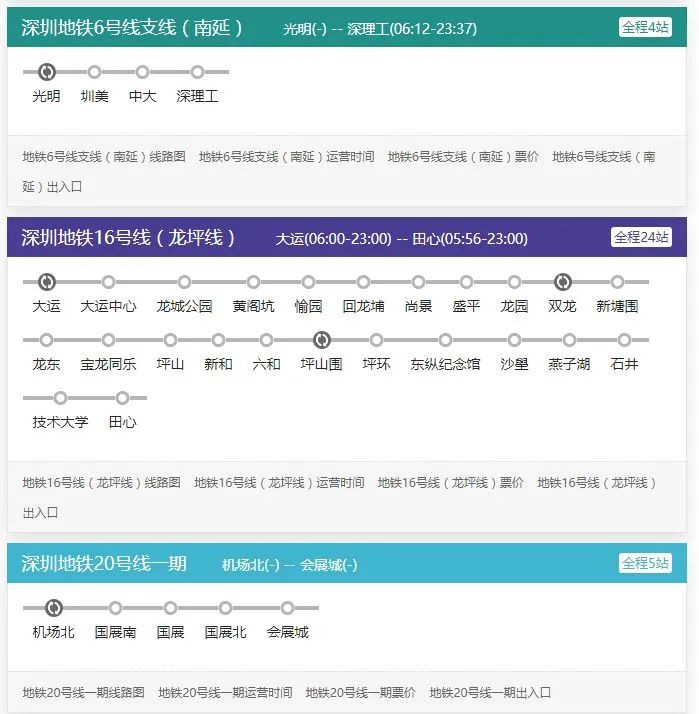Open 地铁20号线一期运营时间 link
The image size is (699, 714).
click(x=225, y=693)
